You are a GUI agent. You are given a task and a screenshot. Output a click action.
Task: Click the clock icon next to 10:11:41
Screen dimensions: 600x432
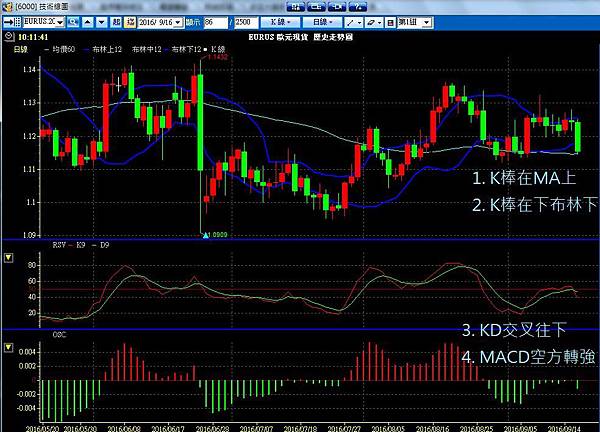10,37
